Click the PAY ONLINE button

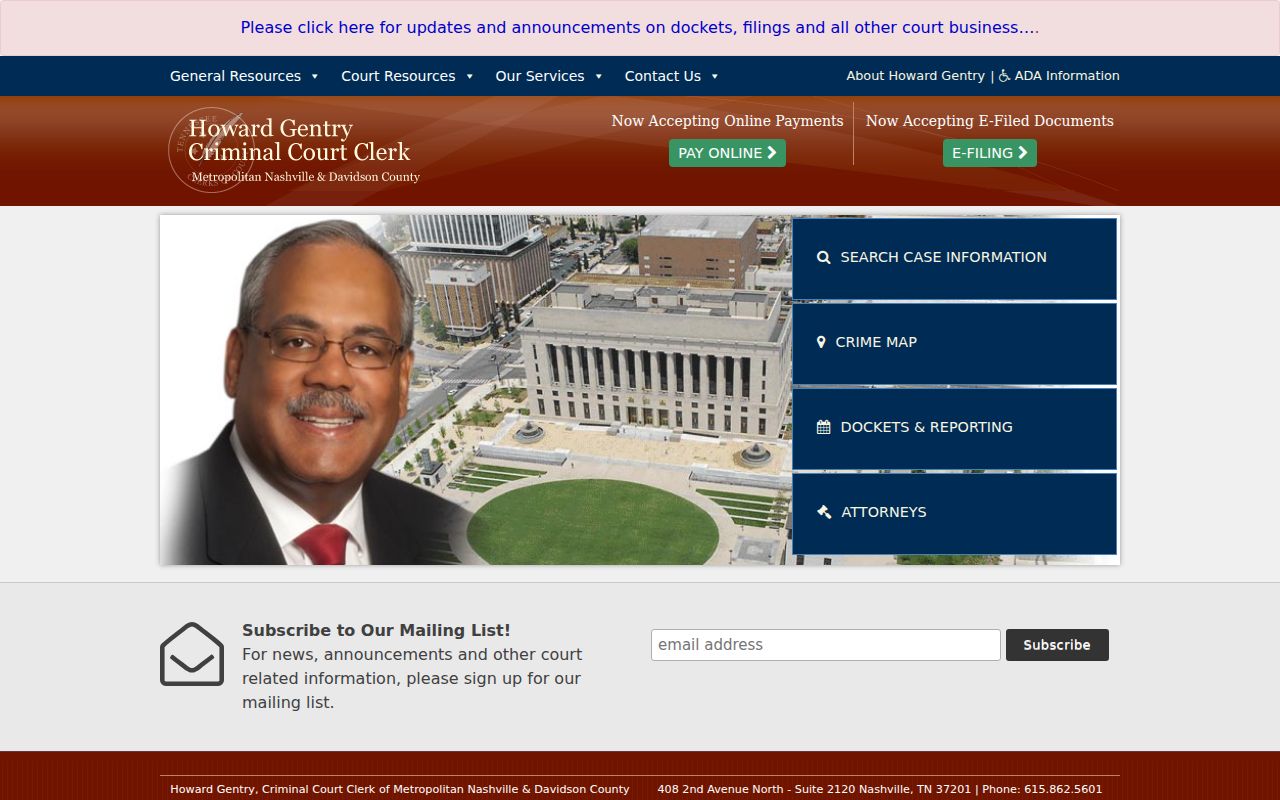point(727,153)
